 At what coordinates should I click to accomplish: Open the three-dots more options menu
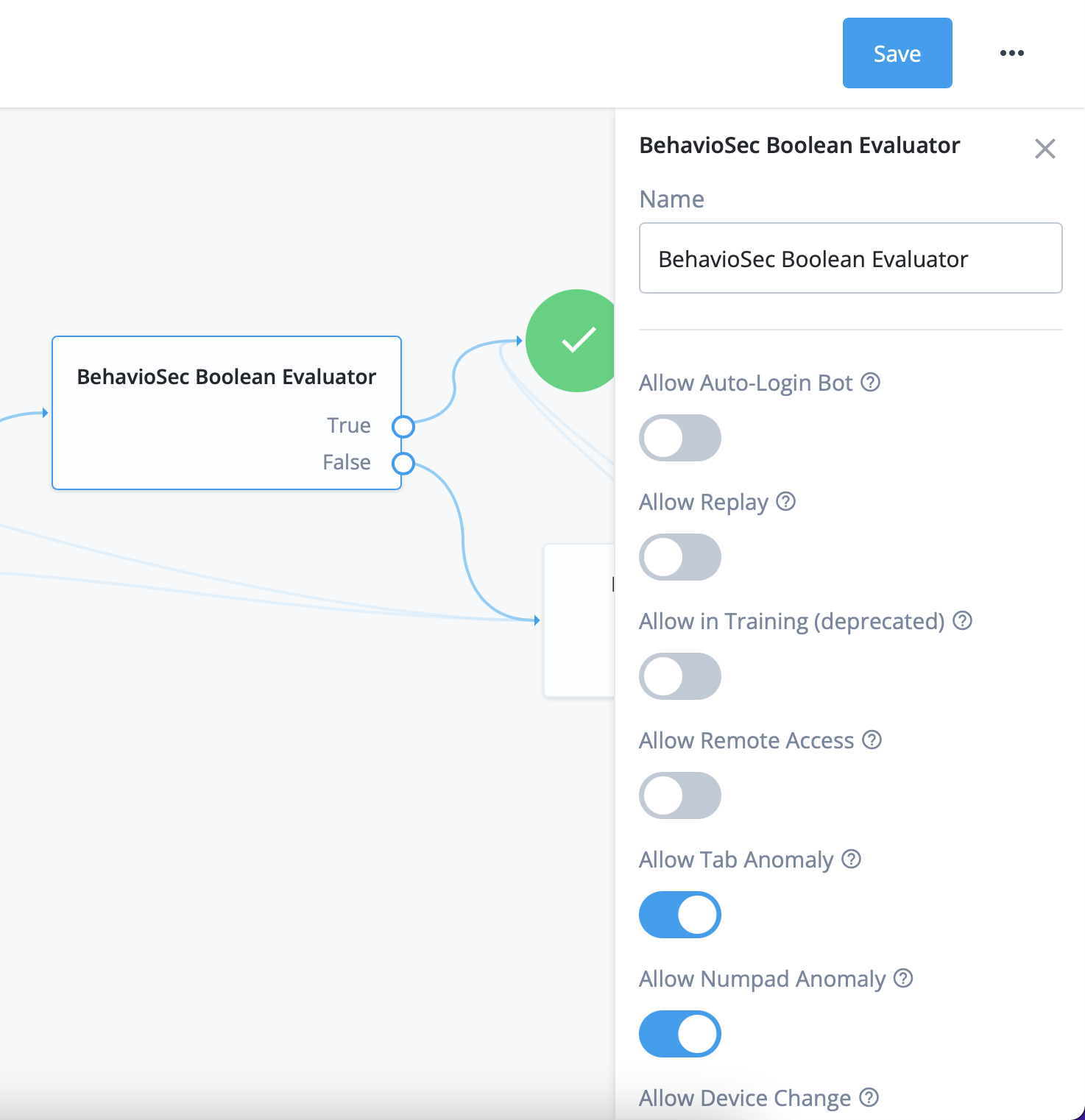coord(1012,53)
